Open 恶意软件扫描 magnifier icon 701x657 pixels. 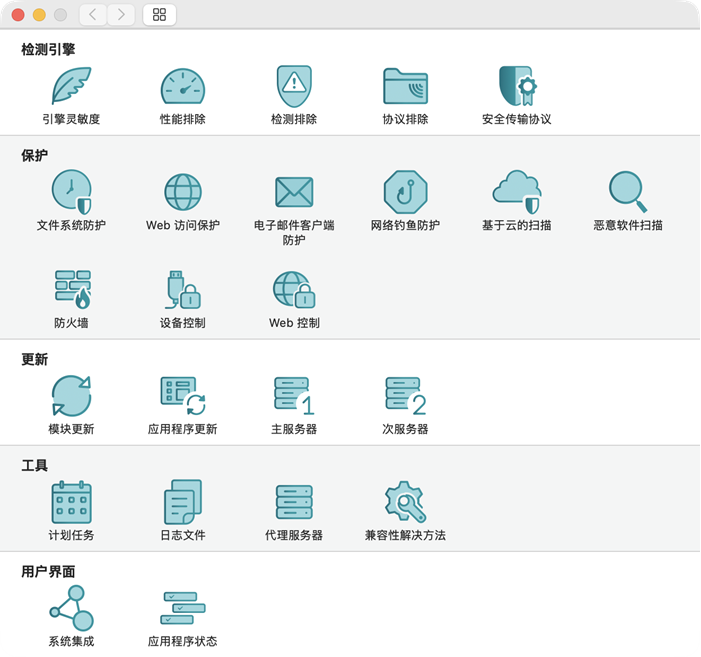[628, 192]
